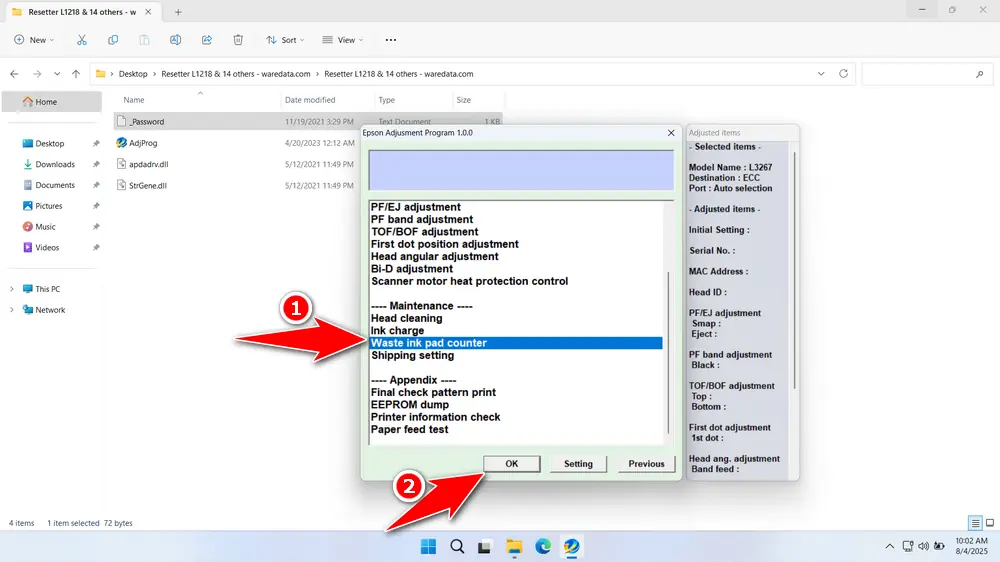Open a new Explorer tab with plus
This screenshot has height=562, width=1000.
coord(178,12)
